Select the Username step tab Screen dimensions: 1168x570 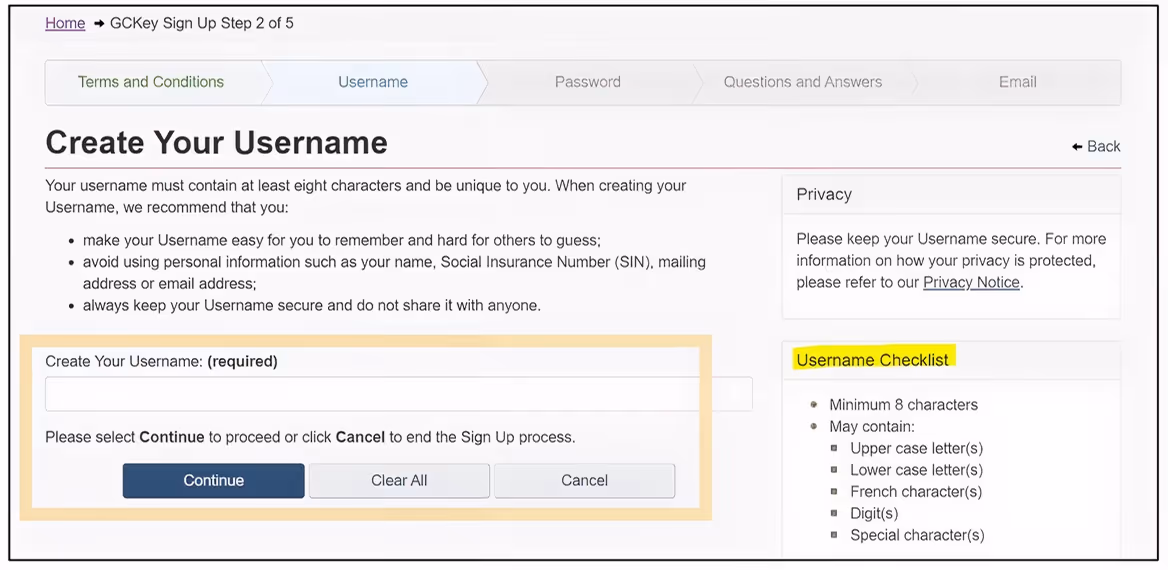(x=372, y=82)
